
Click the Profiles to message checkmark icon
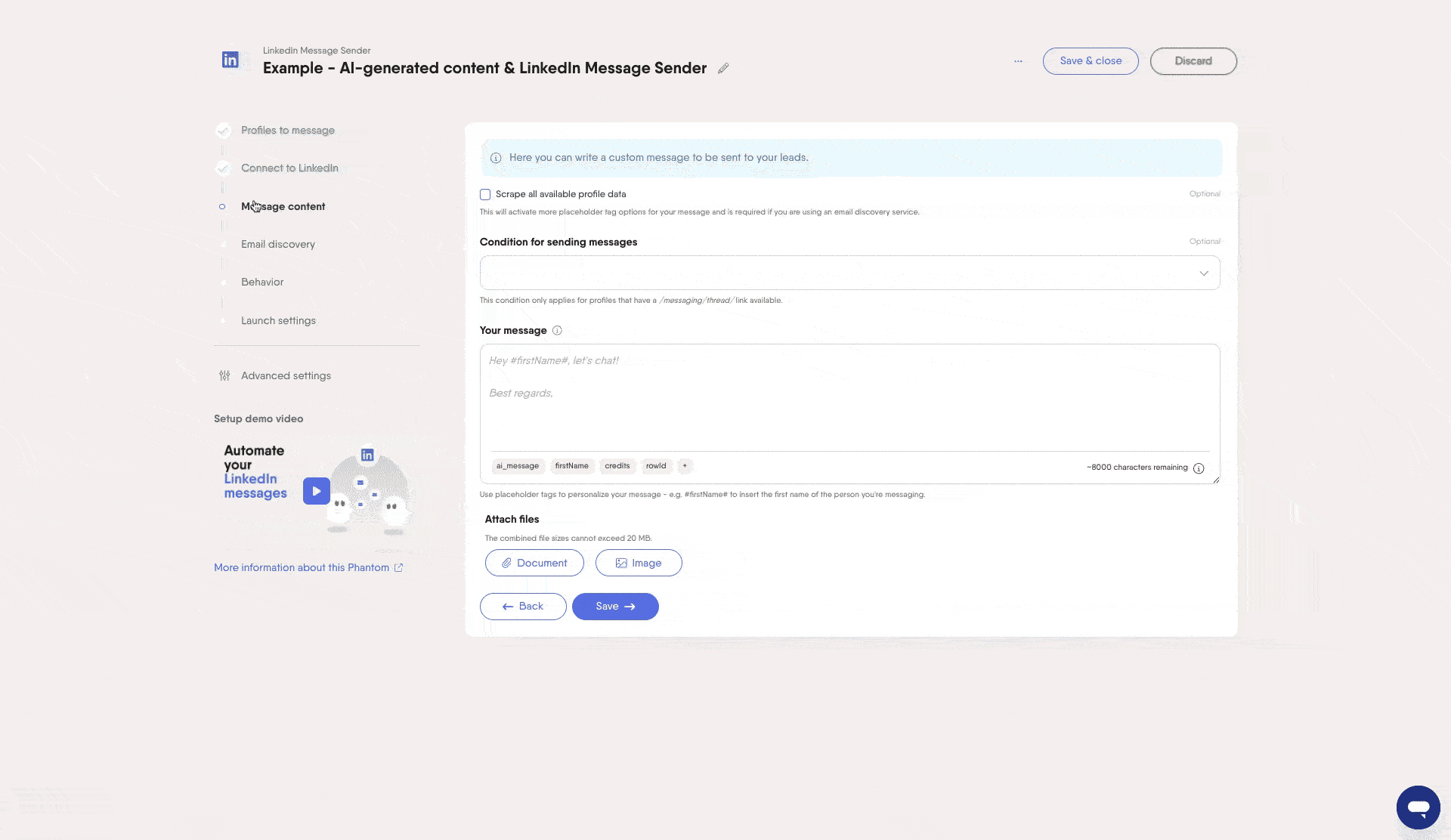pos(223,131)
